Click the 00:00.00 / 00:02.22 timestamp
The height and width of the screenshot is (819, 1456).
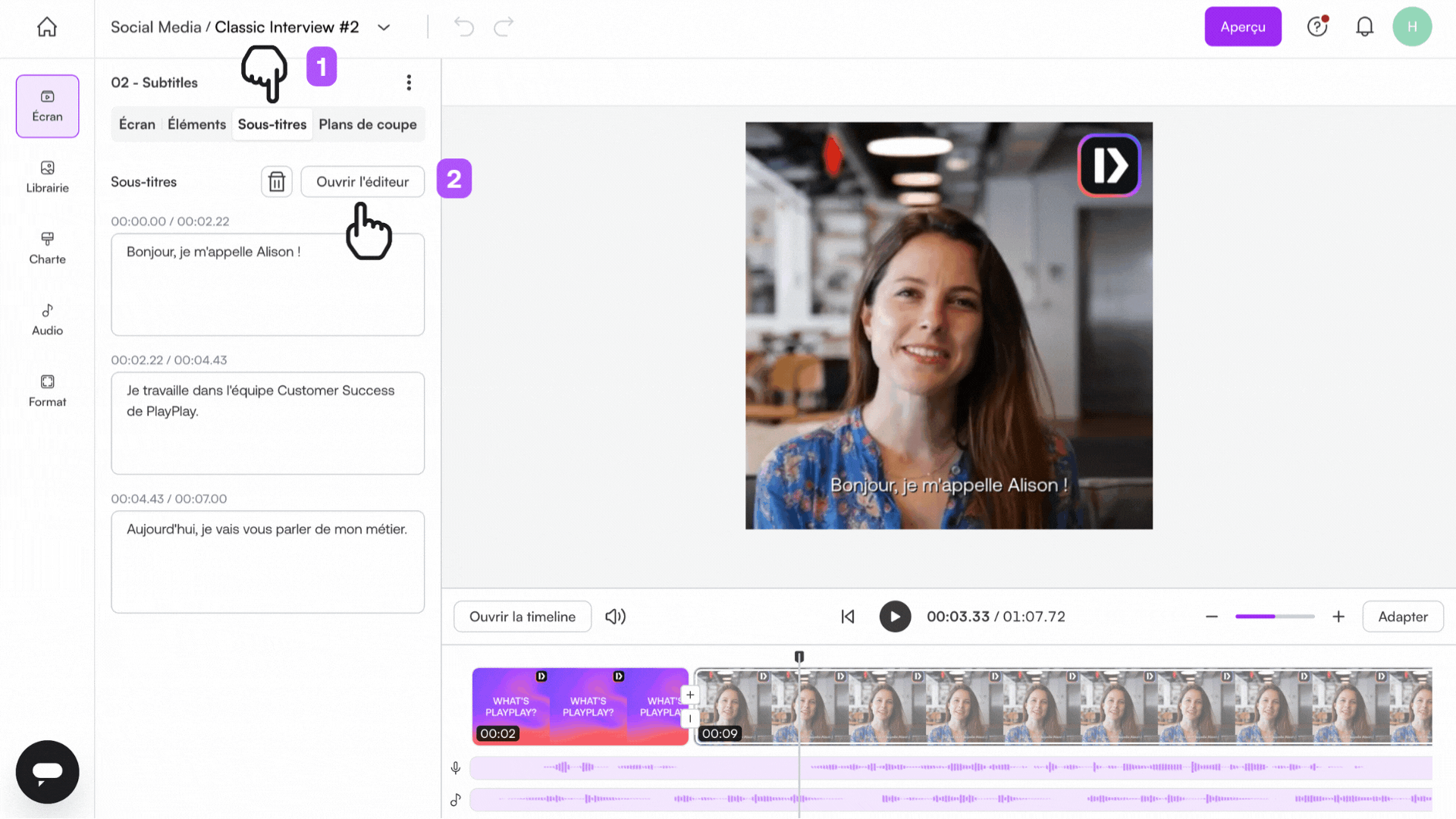click(170, 221)
